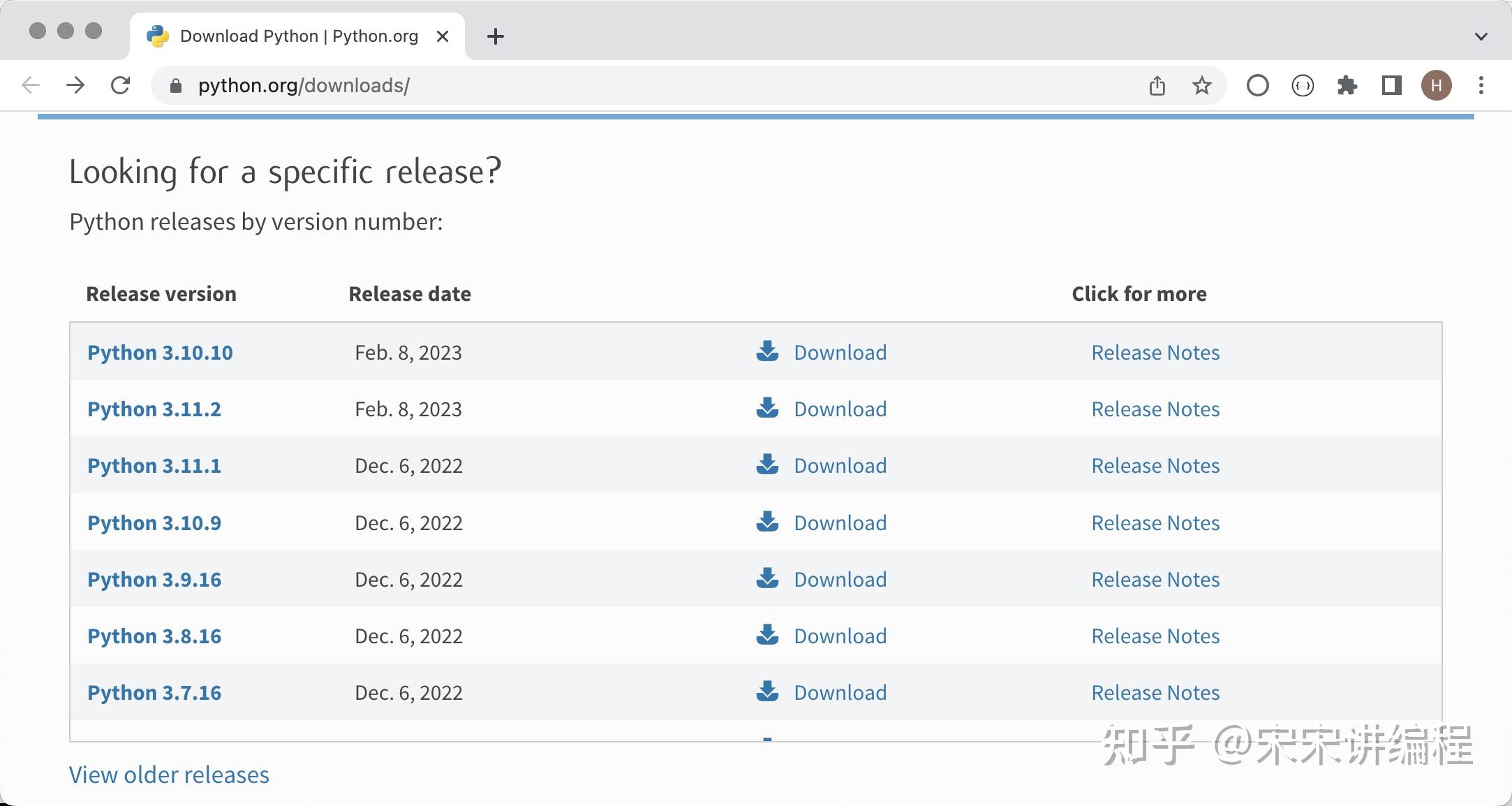This screenshot has width=1512, height=806.
Task: Click the download icon for Python 3.9.16
Action: (x=767, y=578)
